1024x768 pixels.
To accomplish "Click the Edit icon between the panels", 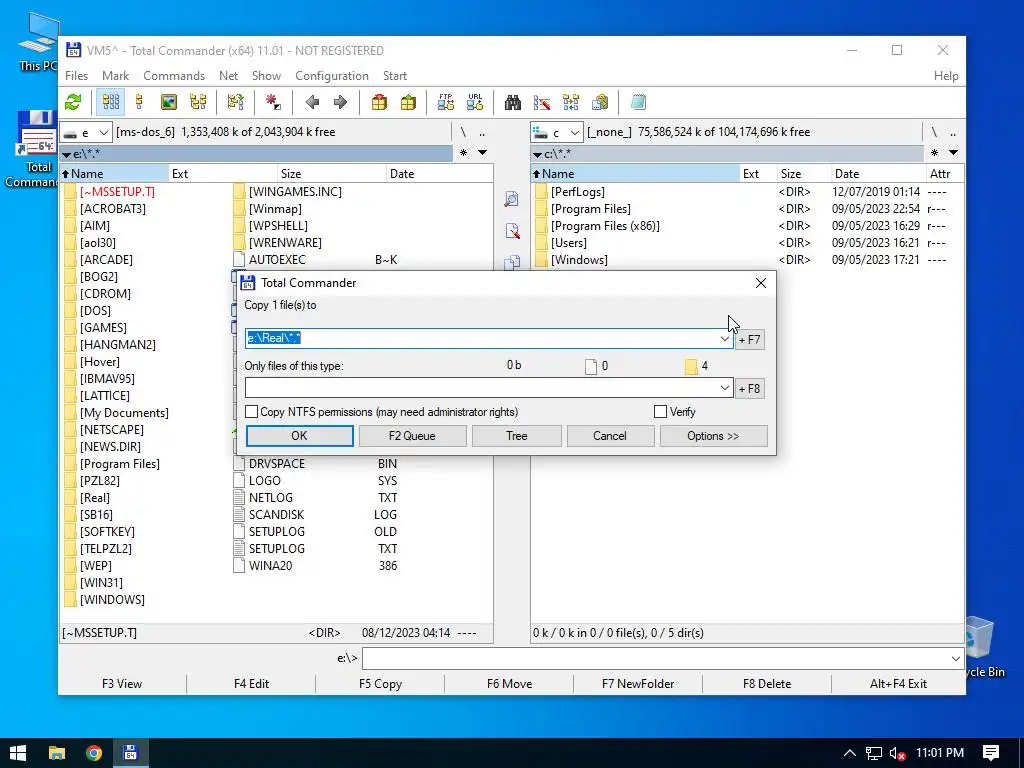I will (512, 231).
